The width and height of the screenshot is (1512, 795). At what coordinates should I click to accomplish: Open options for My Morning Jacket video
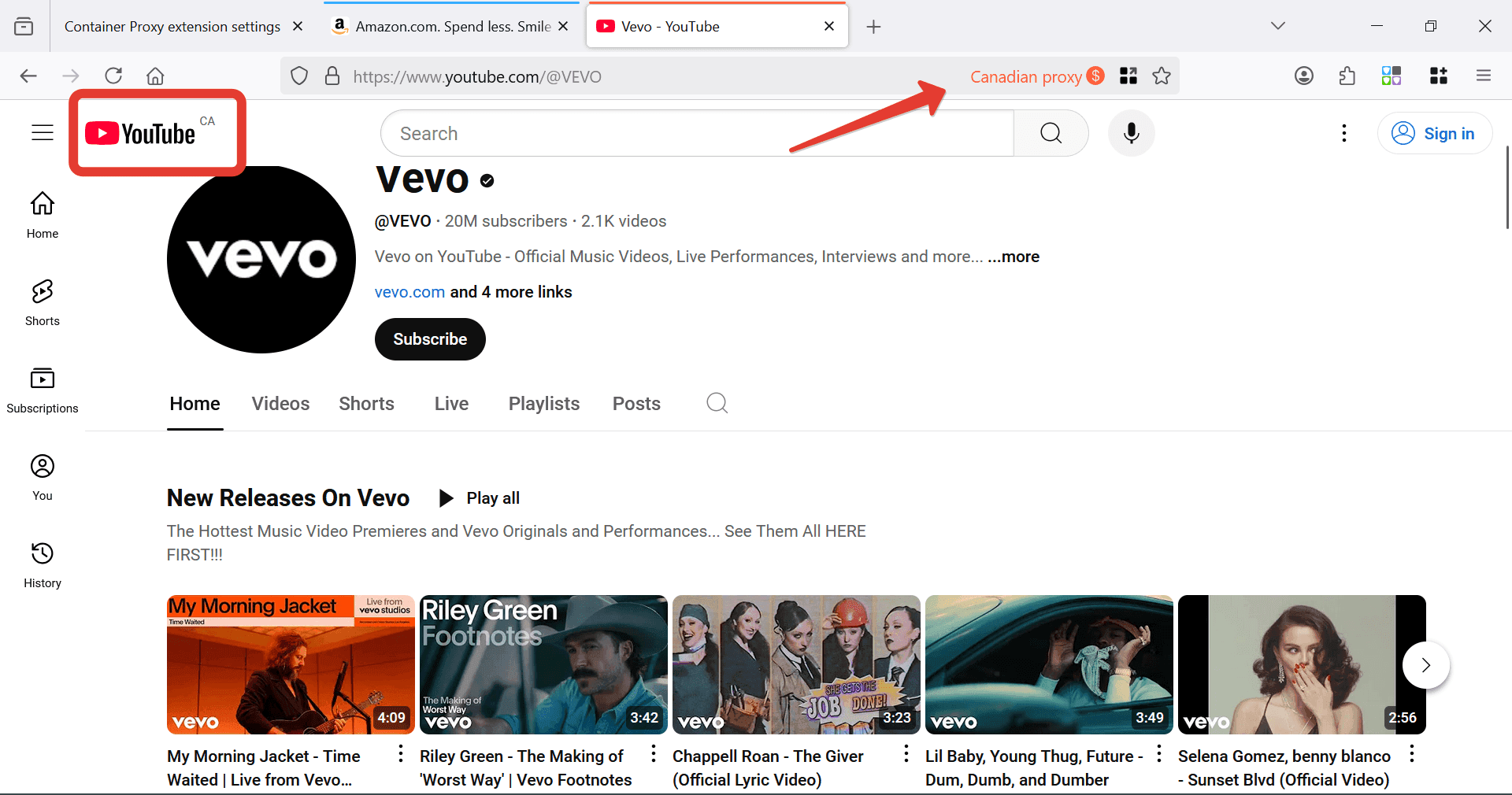point(401,755)
